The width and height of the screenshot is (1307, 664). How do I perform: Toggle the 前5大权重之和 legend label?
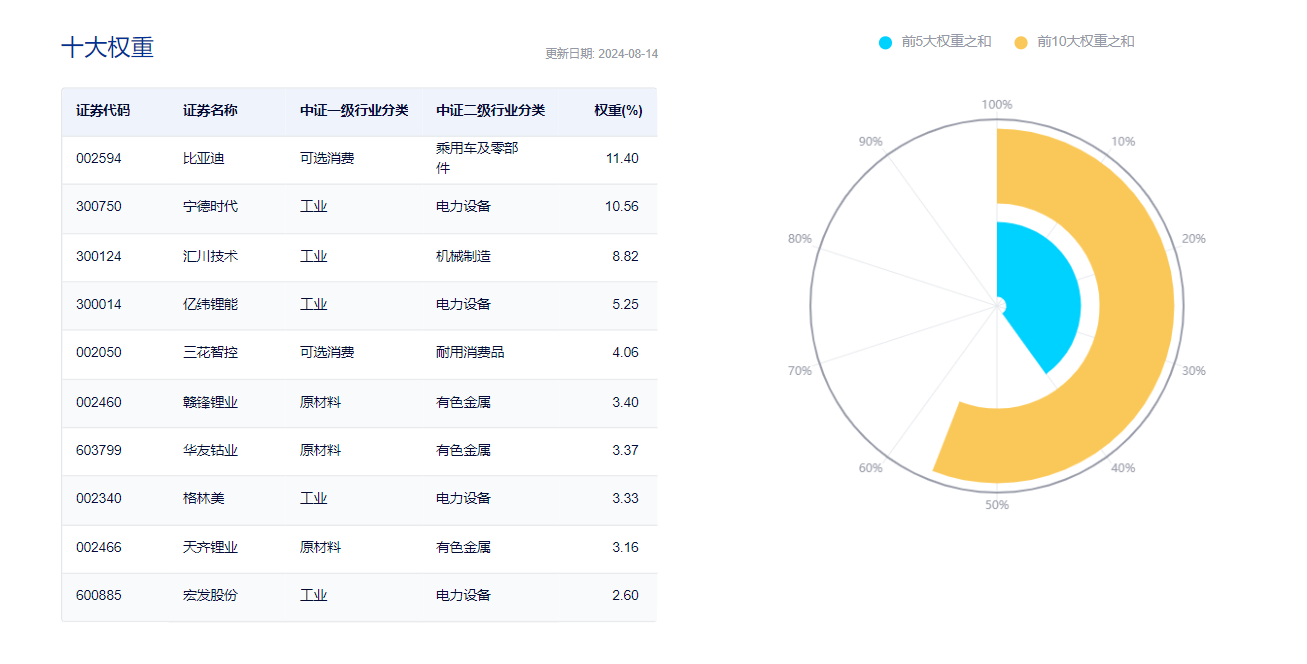coord(946,42)
